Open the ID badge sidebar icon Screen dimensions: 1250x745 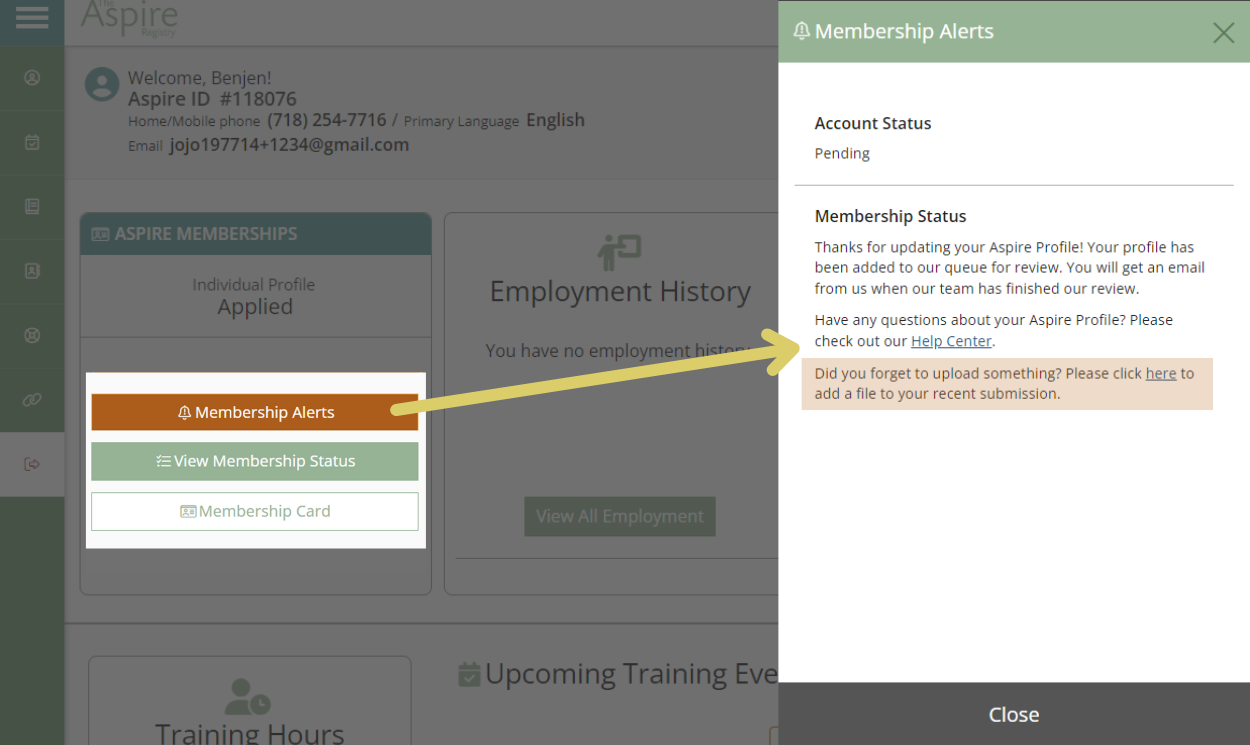(32, 270)
